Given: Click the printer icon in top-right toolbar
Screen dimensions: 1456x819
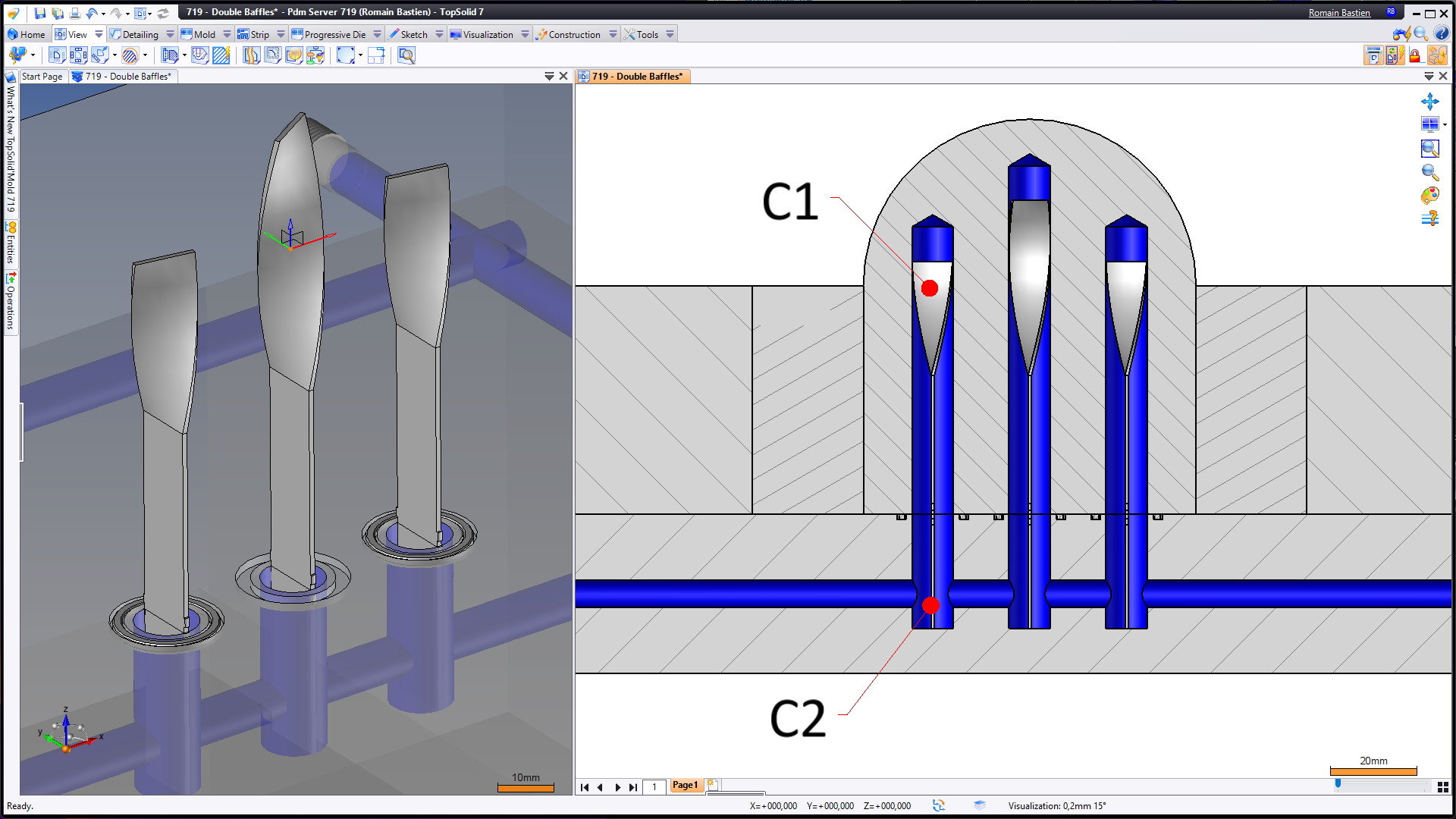Looking at the screenshot, I should (1373, 55).
